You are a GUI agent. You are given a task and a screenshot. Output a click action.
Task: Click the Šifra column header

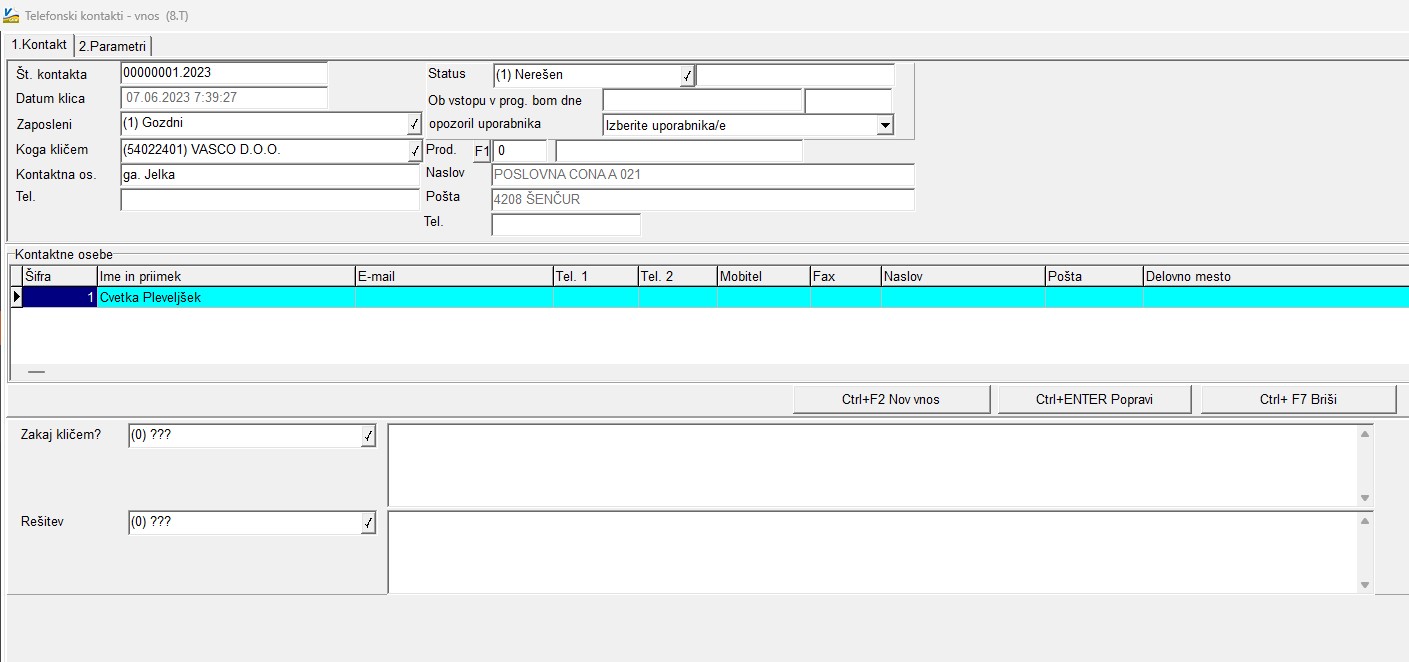click(x=59, y=276)
